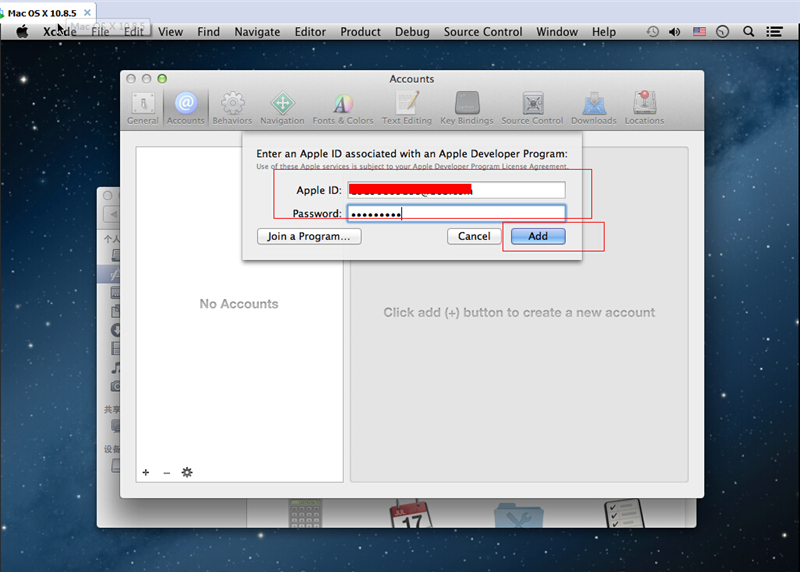Click the Utilities folder icon in background window
Image resolution: width=800 pixels, height=572 pixels.
pos(519,515)
